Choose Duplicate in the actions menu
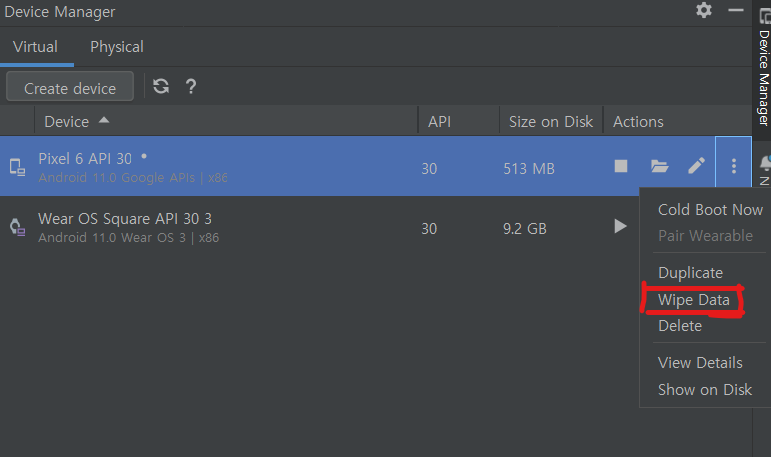The width and height of the screenshot is (771, 457). (690, 273)
